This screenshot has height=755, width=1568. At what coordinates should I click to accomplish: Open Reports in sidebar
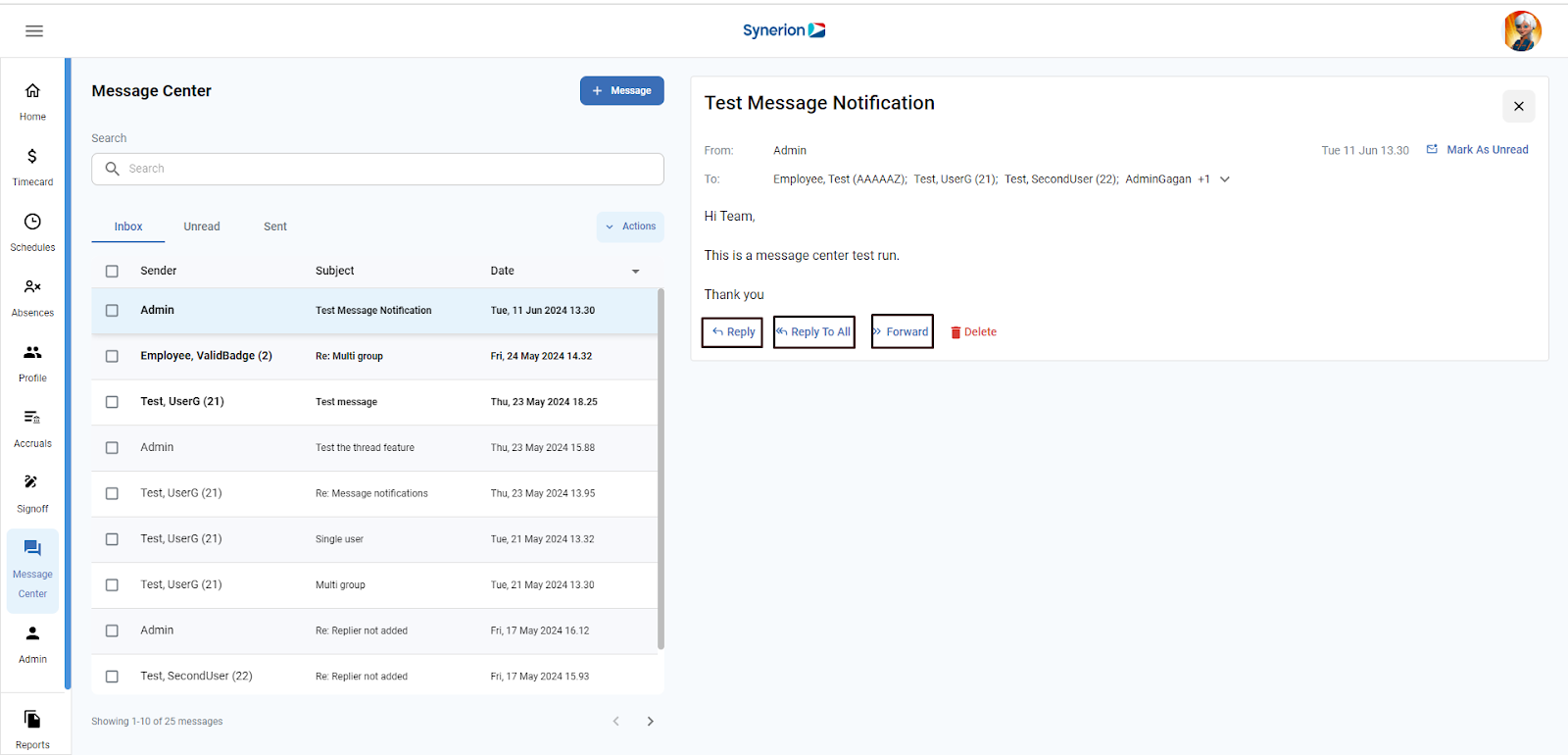(32, 730)
